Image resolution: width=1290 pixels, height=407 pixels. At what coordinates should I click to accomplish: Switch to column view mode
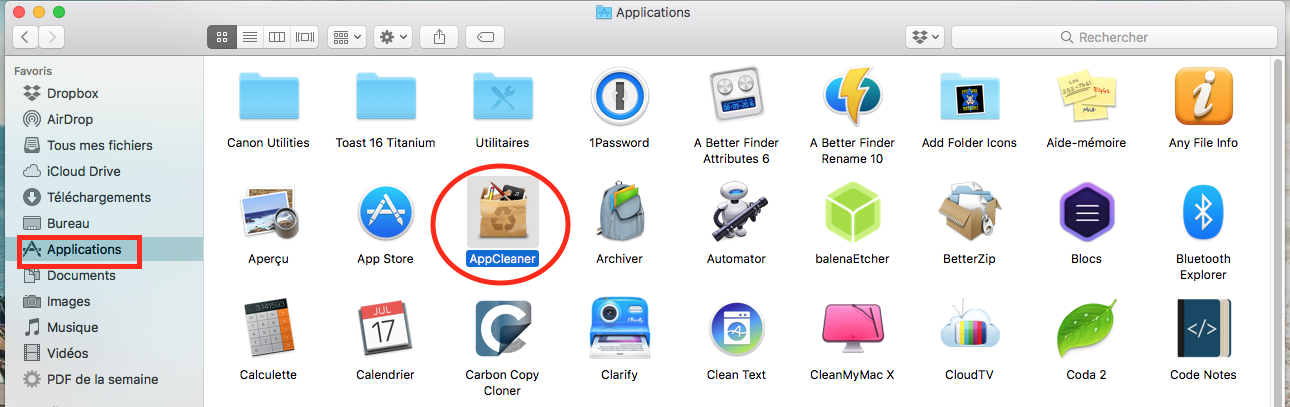(277, 37)
